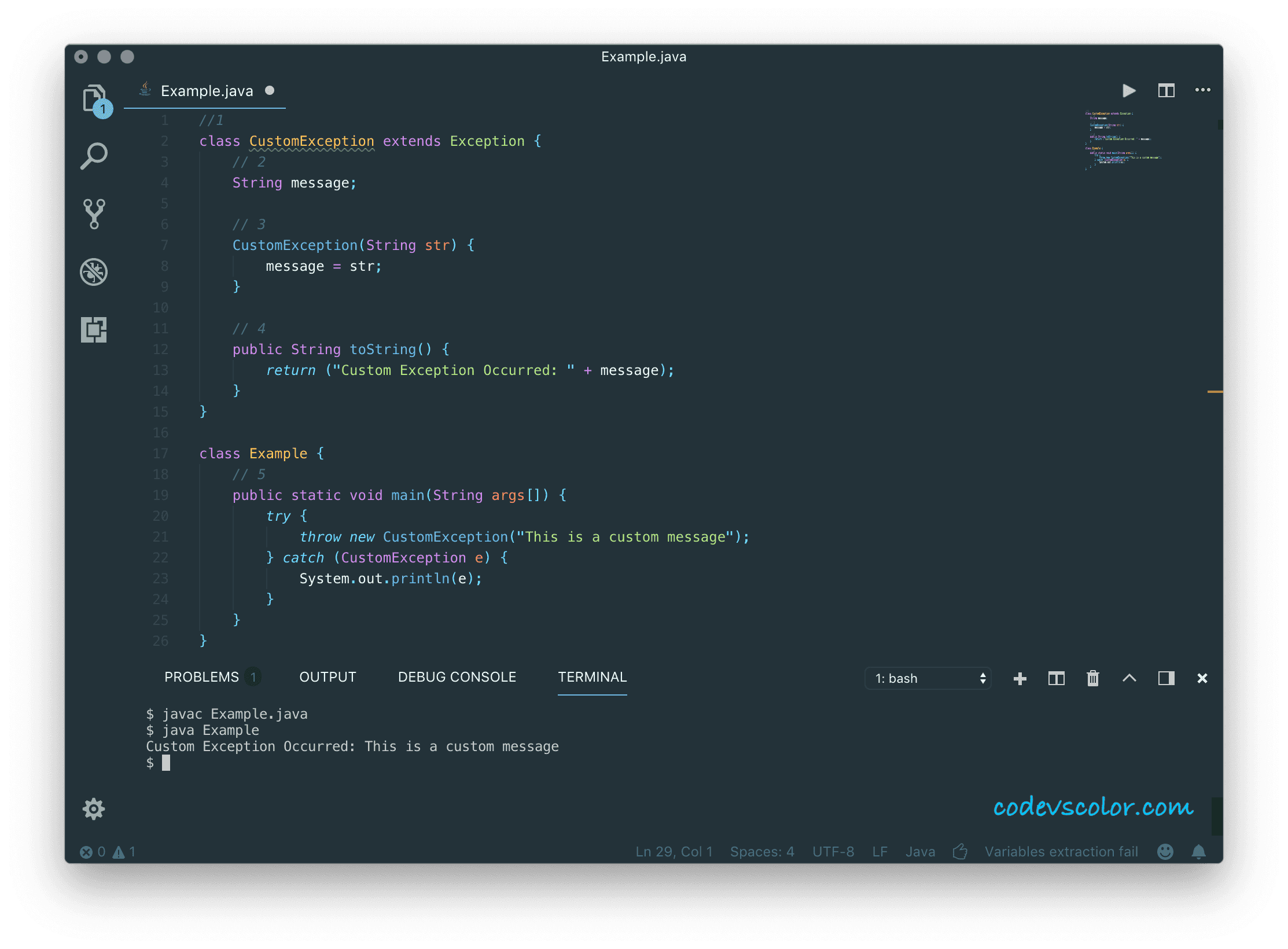This screenshot has width=1288, height=949.
Task: Change the Java language mode
Action: 920,852
